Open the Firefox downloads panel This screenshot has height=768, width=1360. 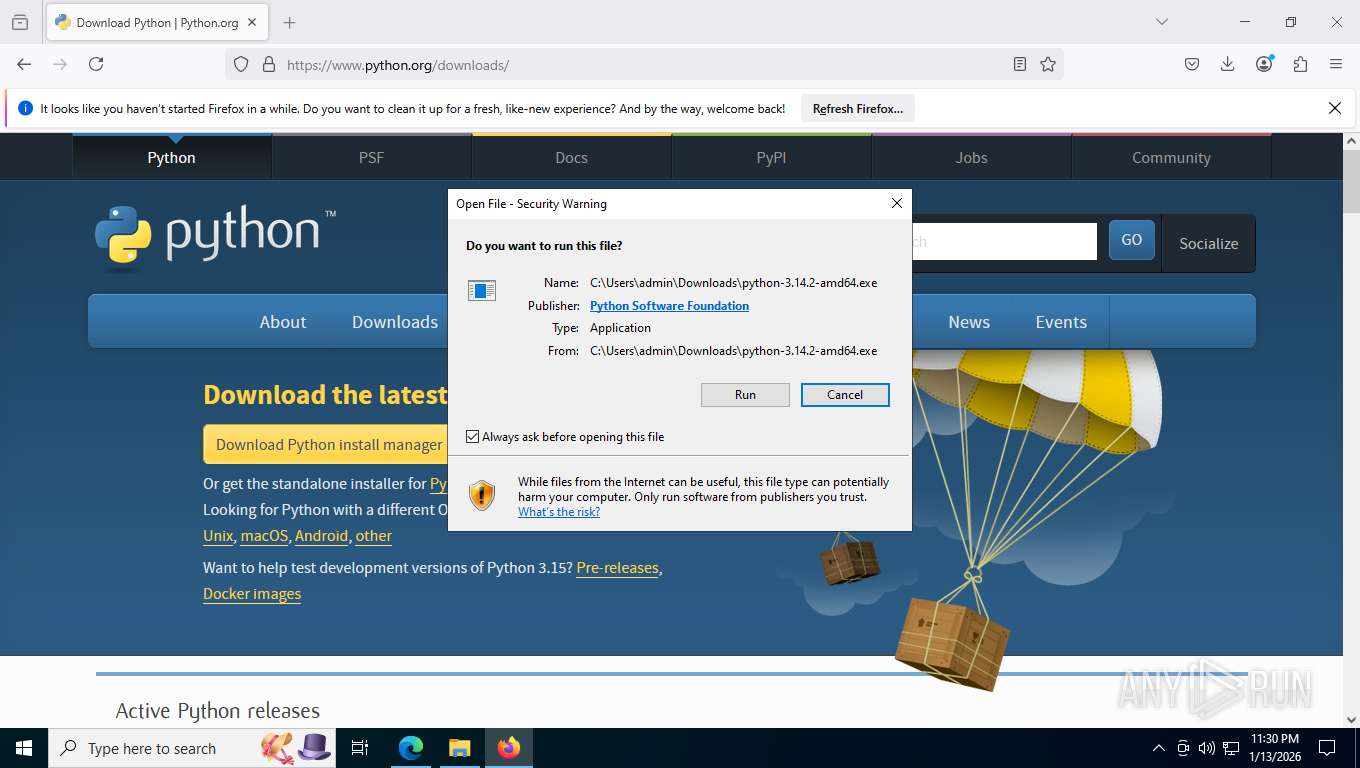tap(1228, 64)
